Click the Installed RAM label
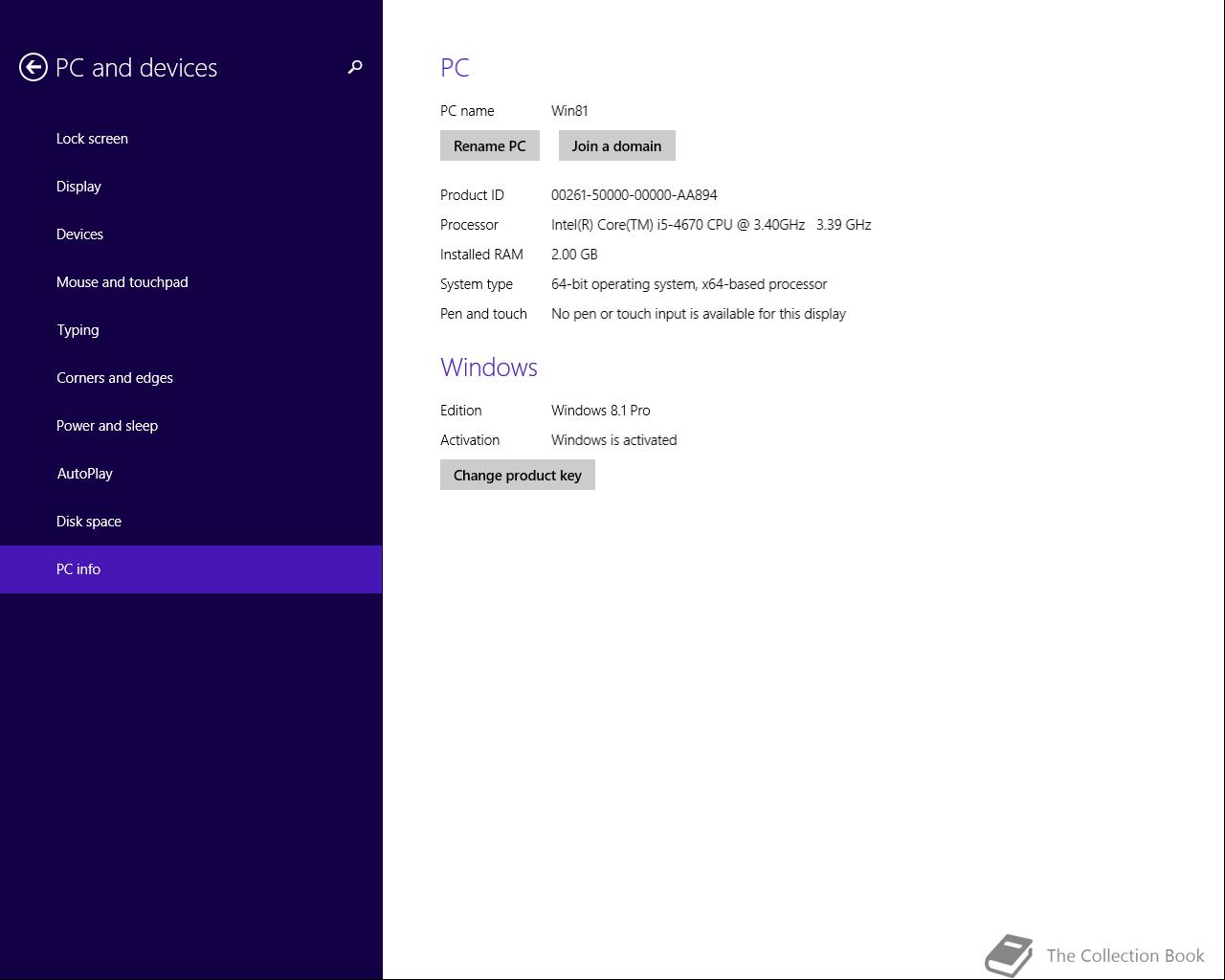The width and height of the screenshot is (1225, 980). [481, 255]
